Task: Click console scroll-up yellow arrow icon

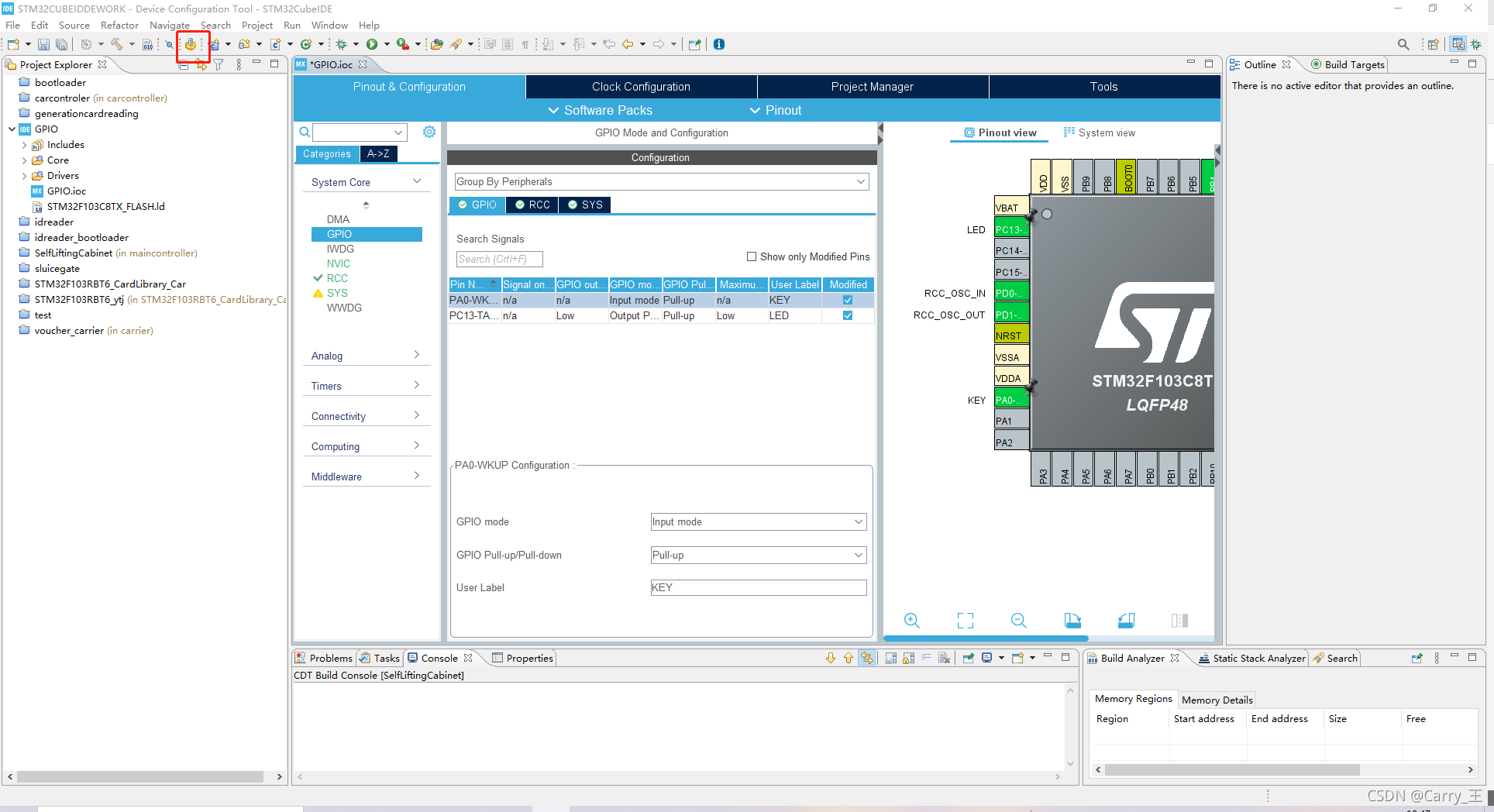Action: (849, 658)
